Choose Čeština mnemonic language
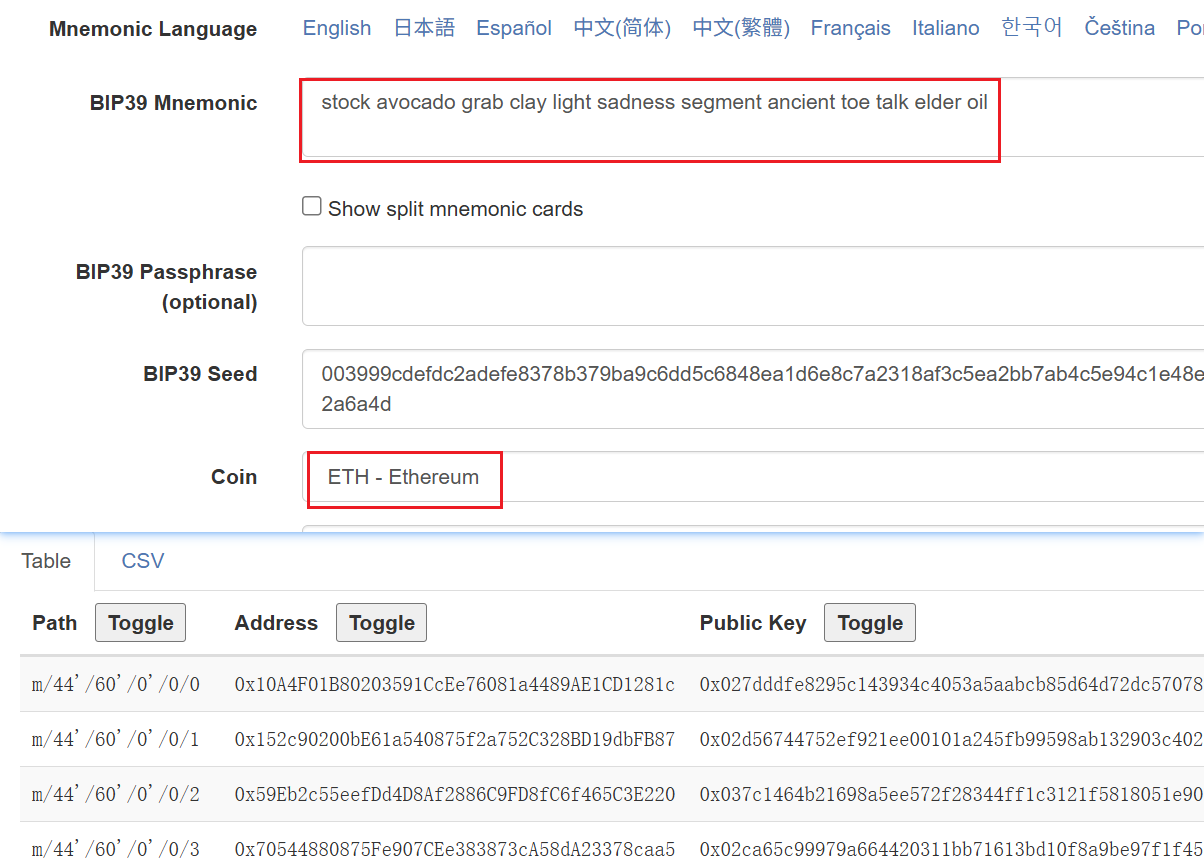 click(x=1119, y=28)
